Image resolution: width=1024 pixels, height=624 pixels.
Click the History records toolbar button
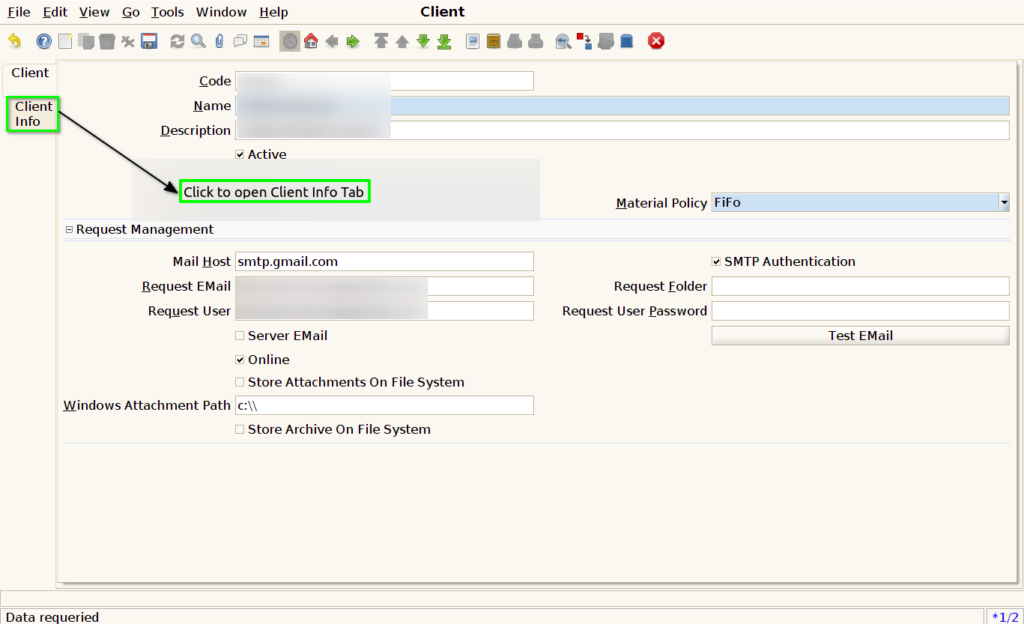tap(290, 41)
